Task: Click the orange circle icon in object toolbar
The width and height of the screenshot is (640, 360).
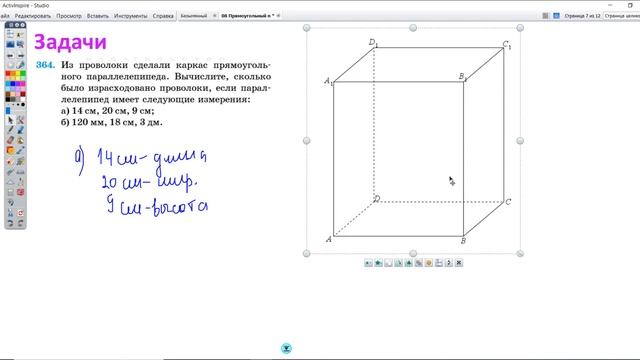Action: coord(429,263)
